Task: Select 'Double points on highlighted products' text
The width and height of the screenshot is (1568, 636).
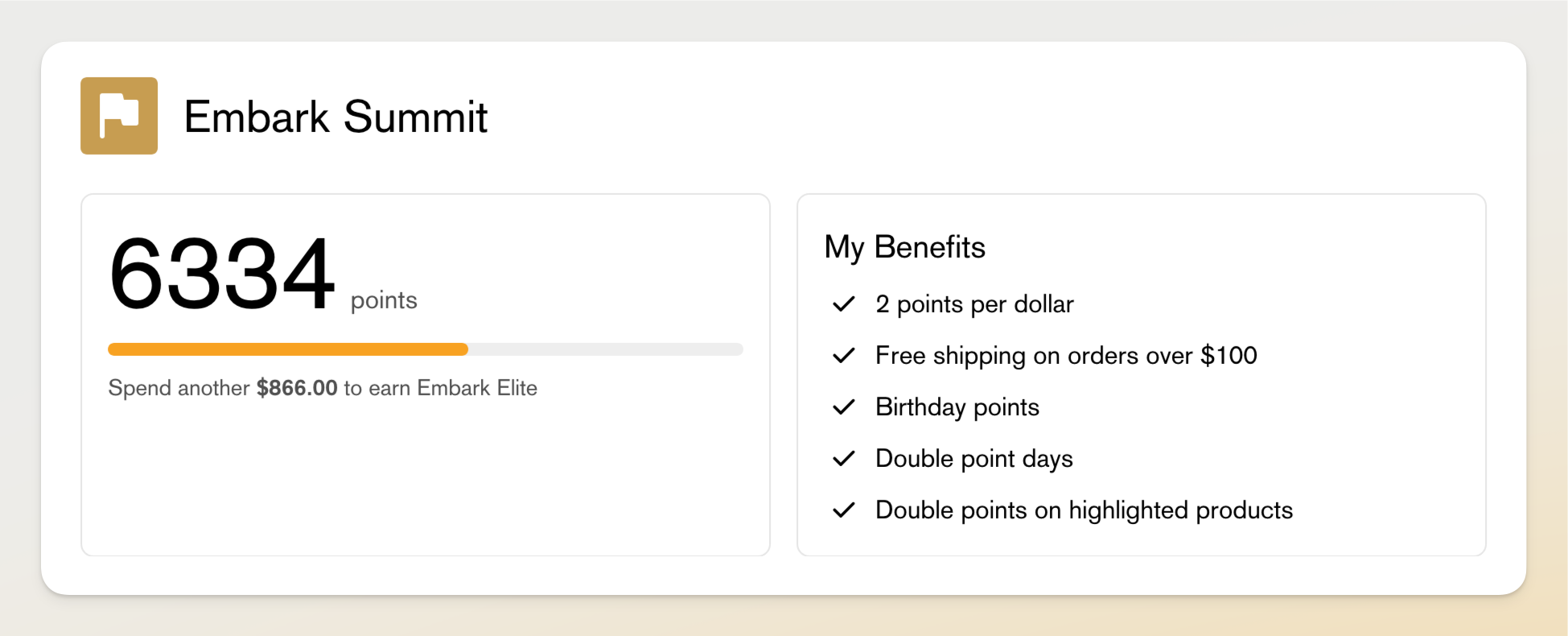Action: point(1084,510)
